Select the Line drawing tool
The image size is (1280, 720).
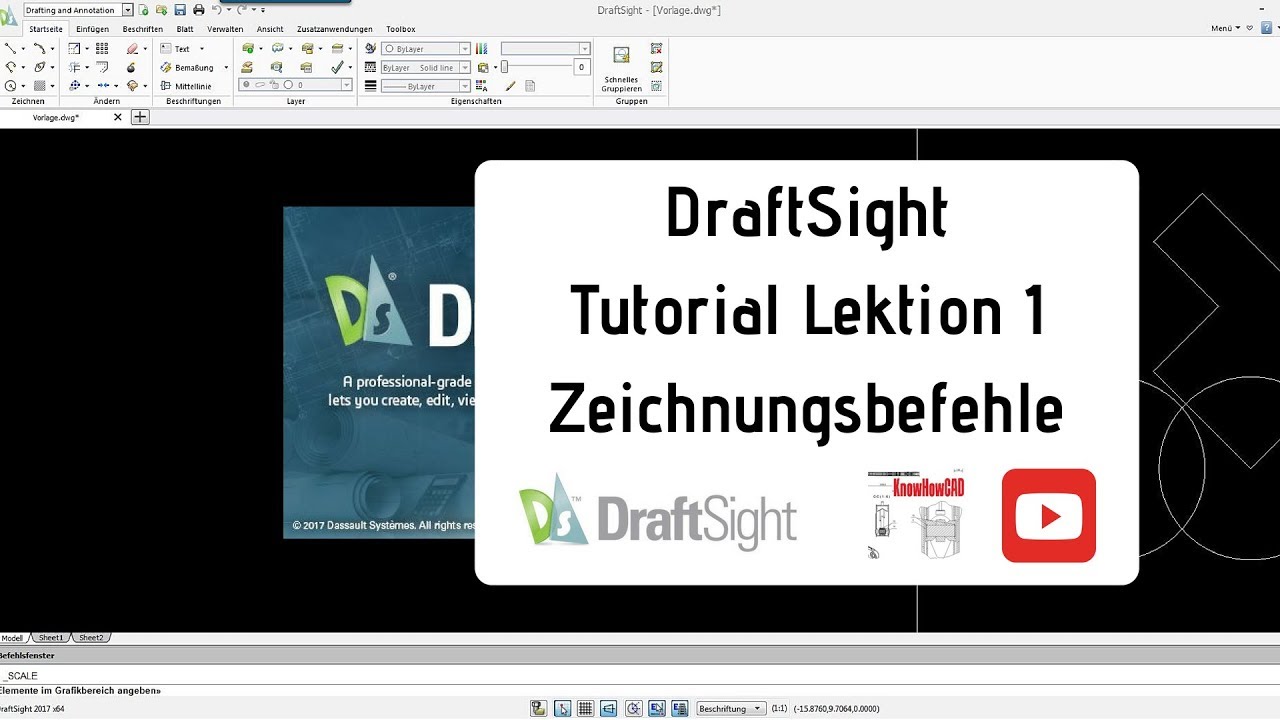(x=10, y=48)
